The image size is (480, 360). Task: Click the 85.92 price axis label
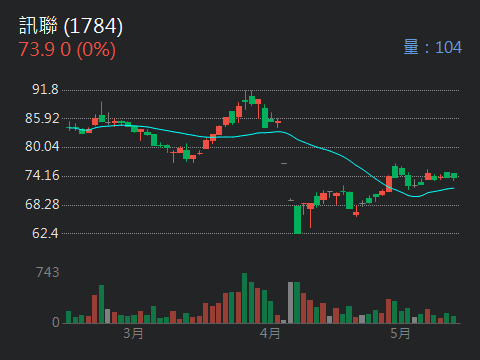tap(42, 118)
